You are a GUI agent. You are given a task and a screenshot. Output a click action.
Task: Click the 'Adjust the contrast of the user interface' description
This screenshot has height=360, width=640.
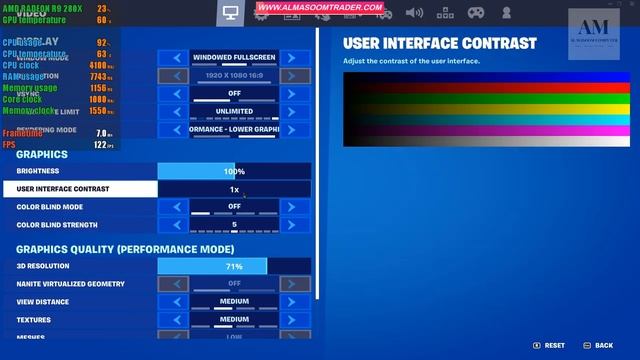411,61
